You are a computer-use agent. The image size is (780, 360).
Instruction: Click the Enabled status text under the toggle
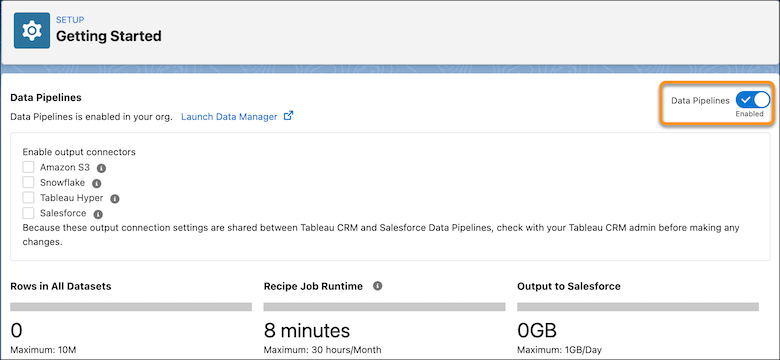[750, 114]
